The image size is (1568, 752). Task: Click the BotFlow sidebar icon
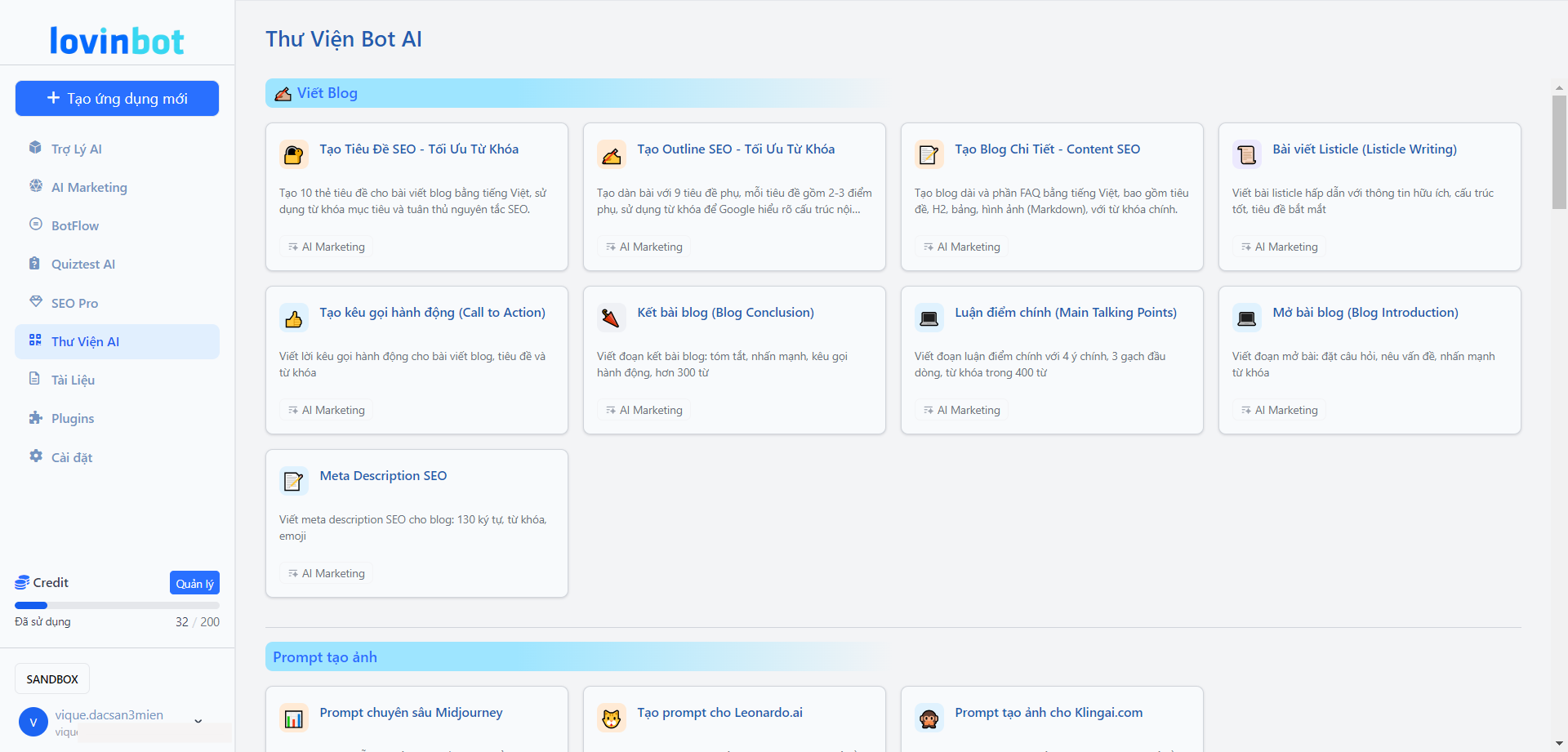point(35,225)
